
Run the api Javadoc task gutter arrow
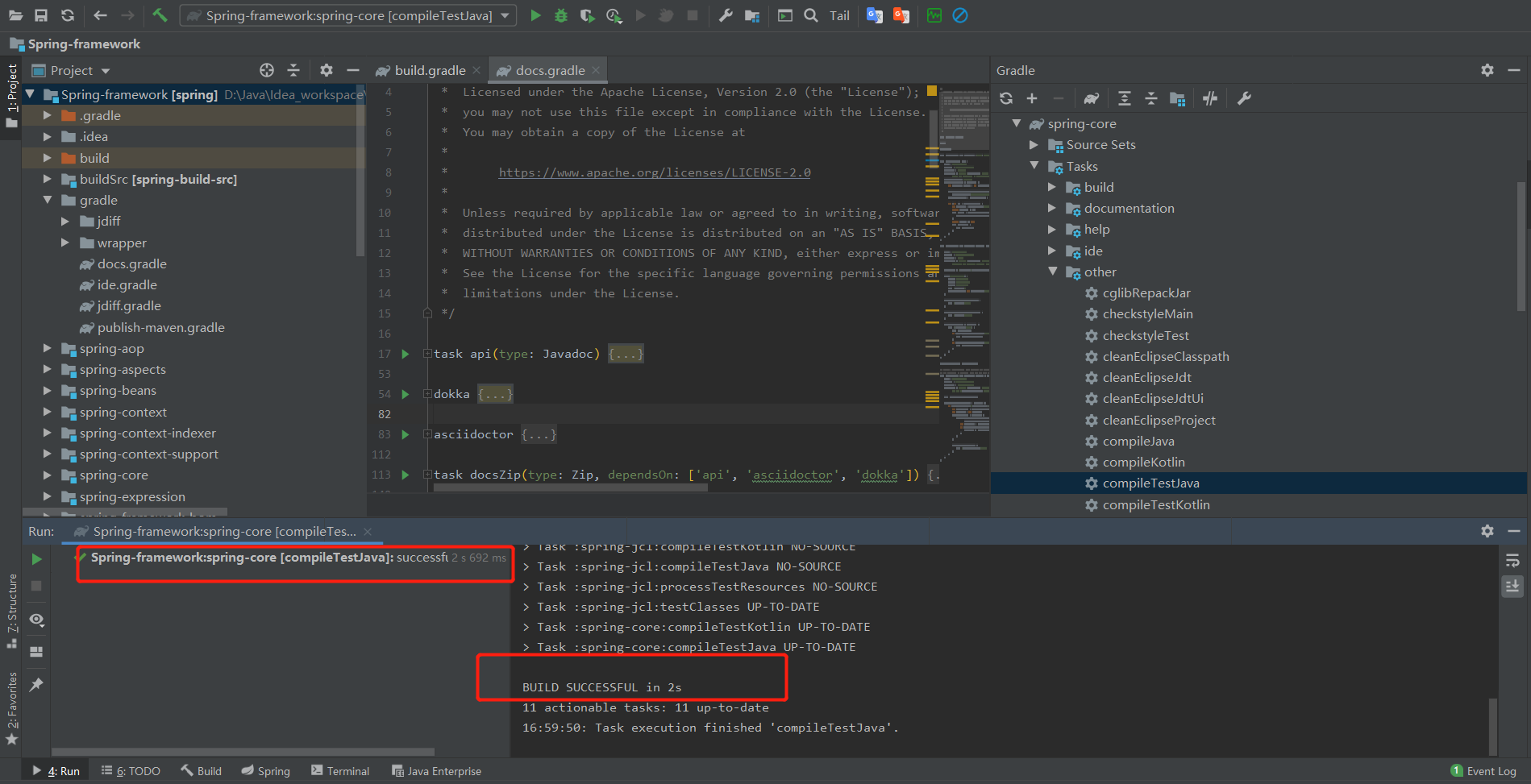[406, 354]
